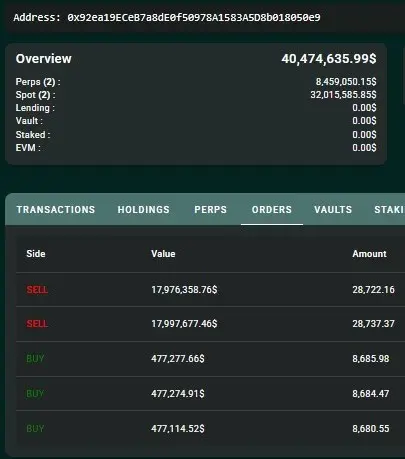The image size is (405, 459).
Task: Sort orders by Amount column header
Action: [369, 254]
